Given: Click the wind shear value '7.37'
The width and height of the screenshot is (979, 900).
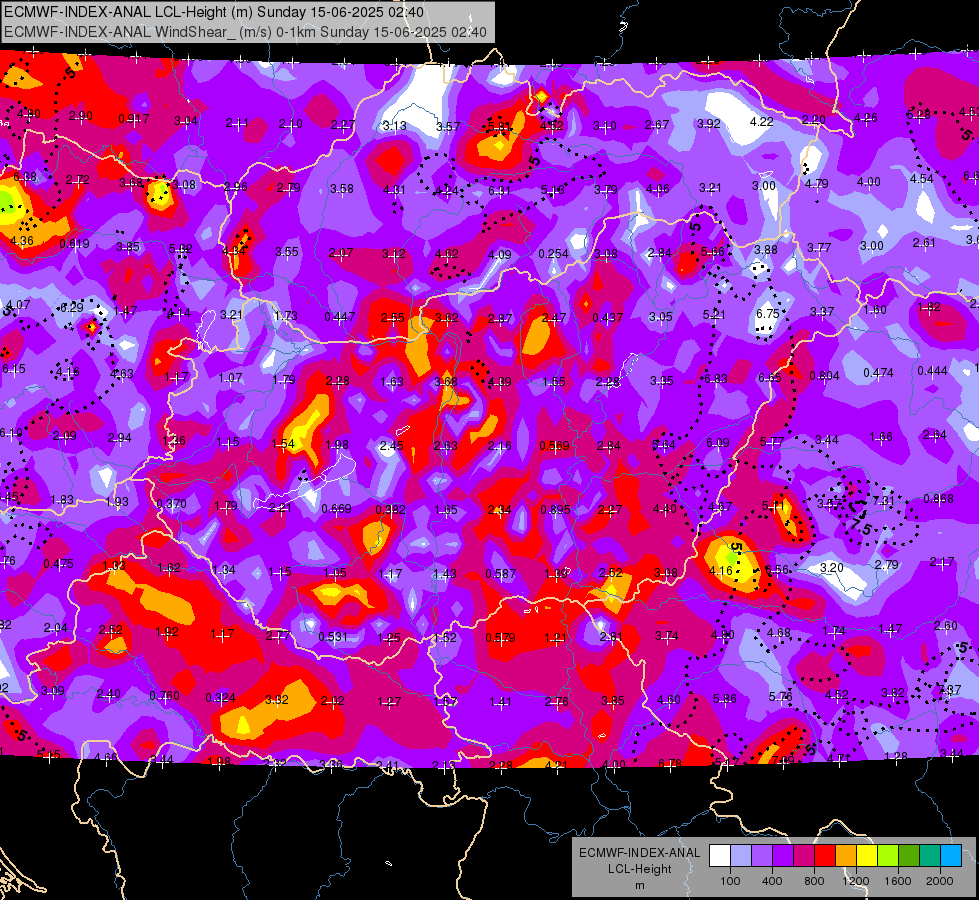Looking at the screenshot, I should [950, 690].
